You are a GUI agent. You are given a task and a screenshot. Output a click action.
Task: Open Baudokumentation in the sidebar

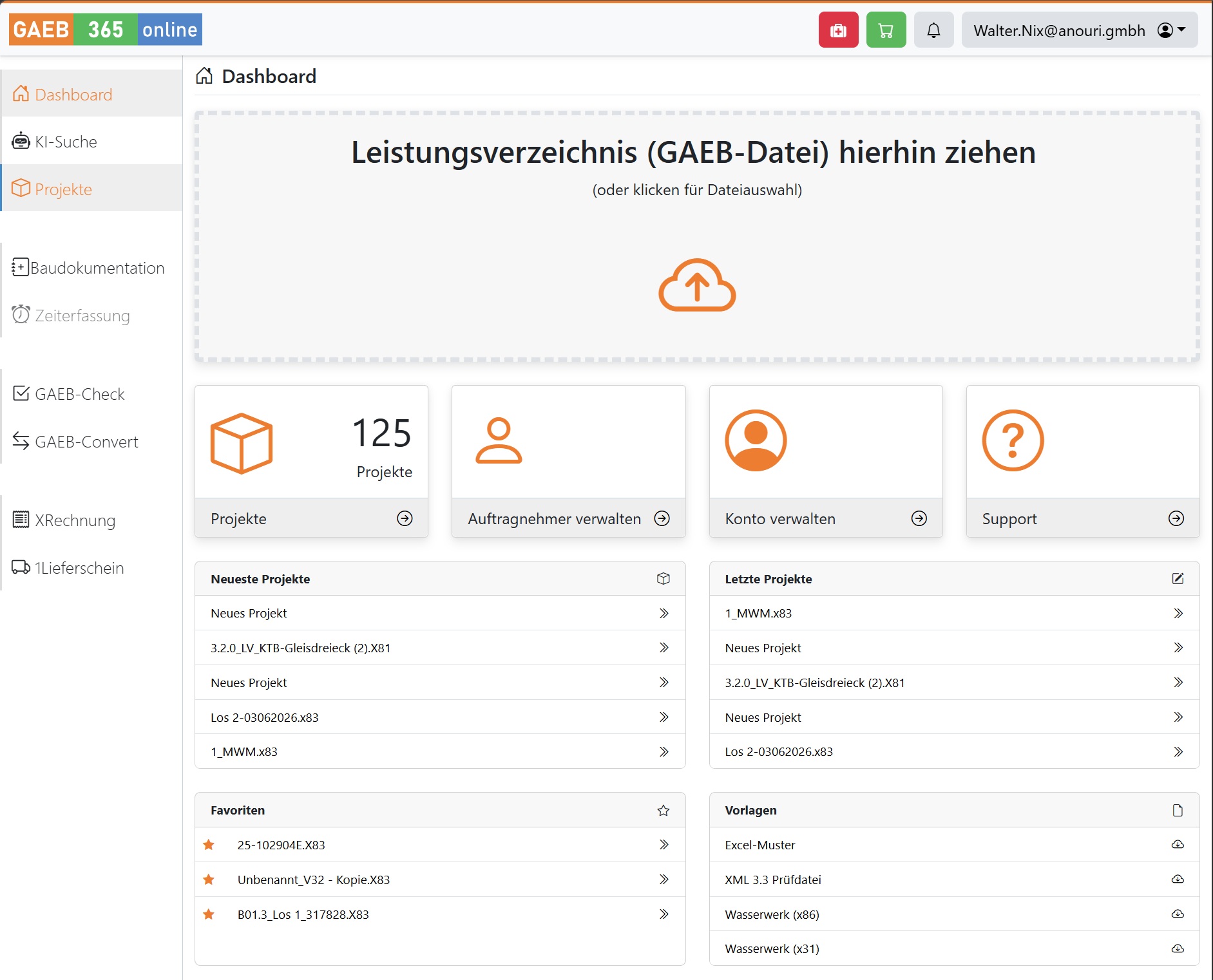(x=91, y=268)
